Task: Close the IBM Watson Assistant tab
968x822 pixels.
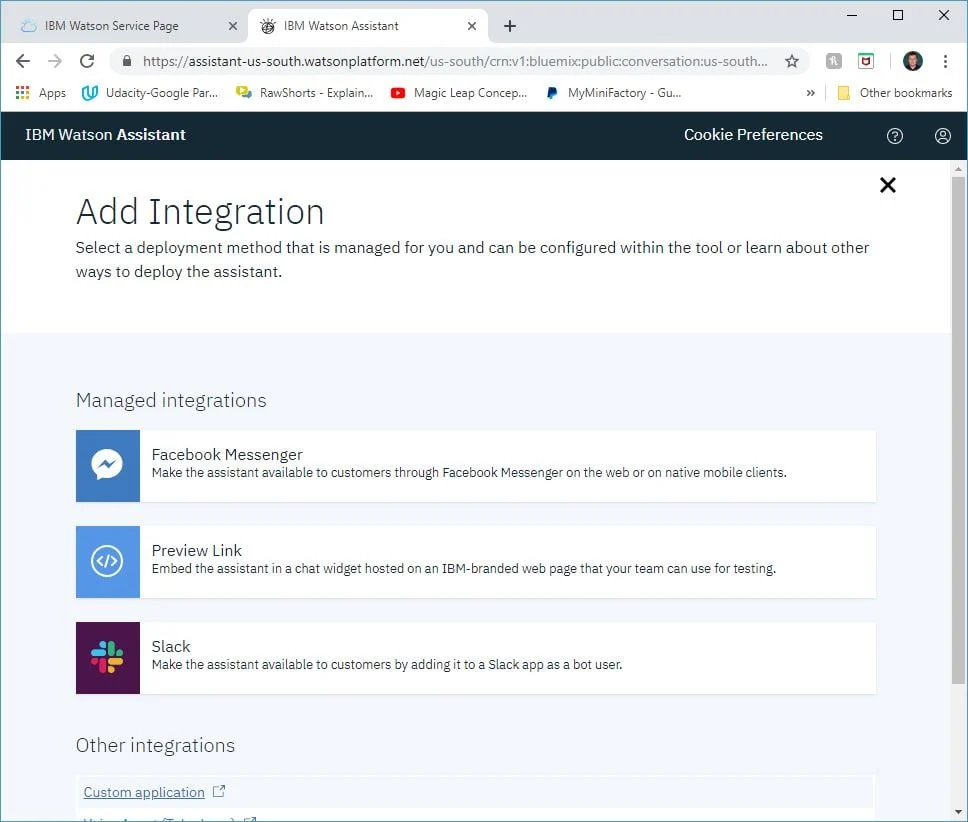Action: click(472, 26)
